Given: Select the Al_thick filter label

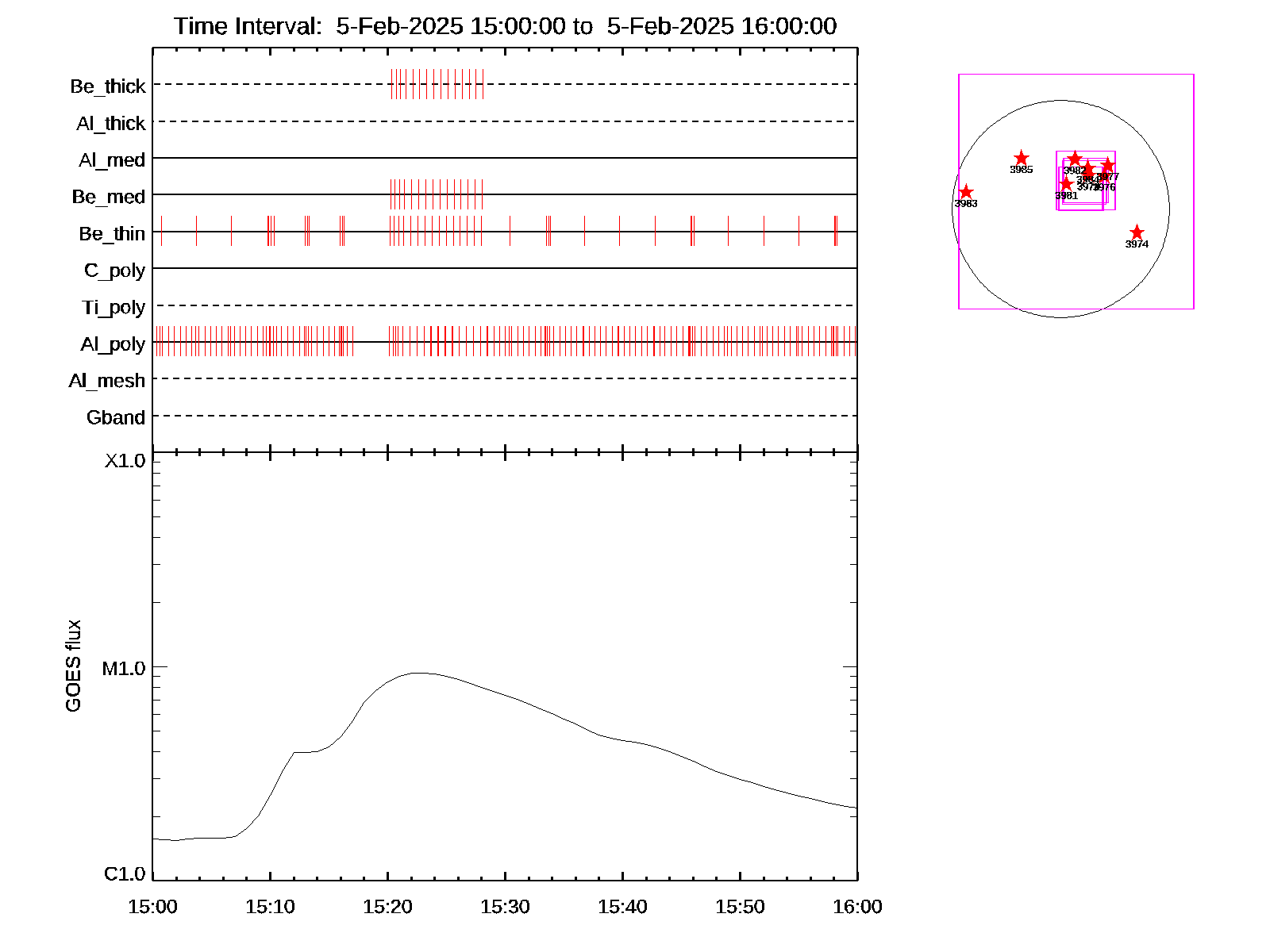Looking at the screenshot, I should pyautogui.click(x=111, y=124).
